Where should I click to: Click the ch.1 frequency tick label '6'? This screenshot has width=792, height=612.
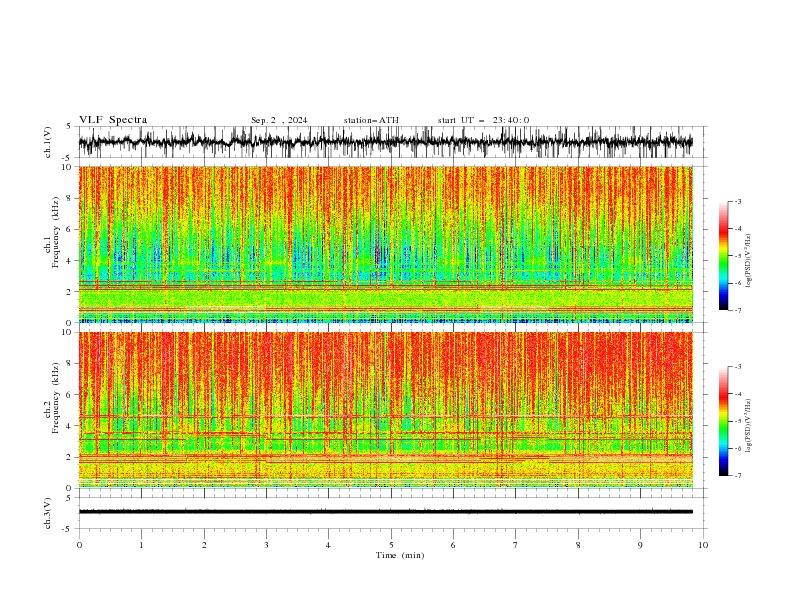click(70, 230)
